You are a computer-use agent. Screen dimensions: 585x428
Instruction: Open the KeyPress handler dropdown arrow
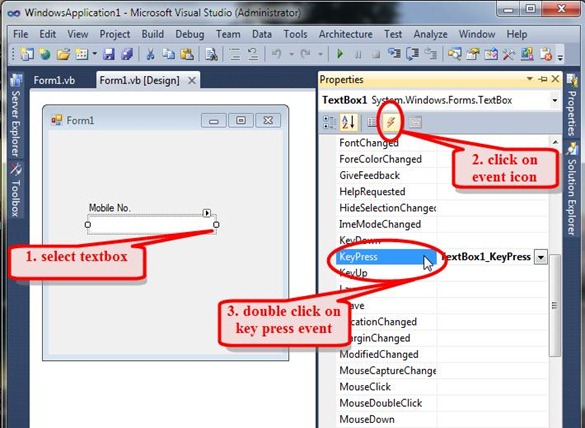pos(541,257)
